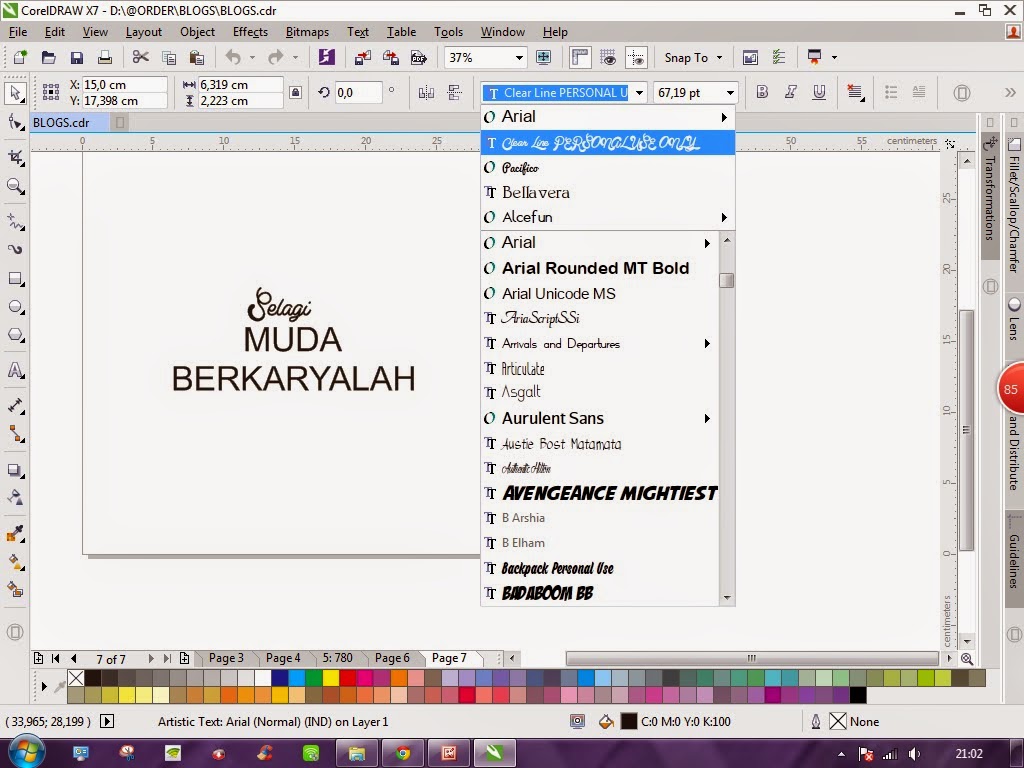Select the Shape edit tool
Image resolution: width=1024 pixels, height=768 pixels.
click(16, 123)
